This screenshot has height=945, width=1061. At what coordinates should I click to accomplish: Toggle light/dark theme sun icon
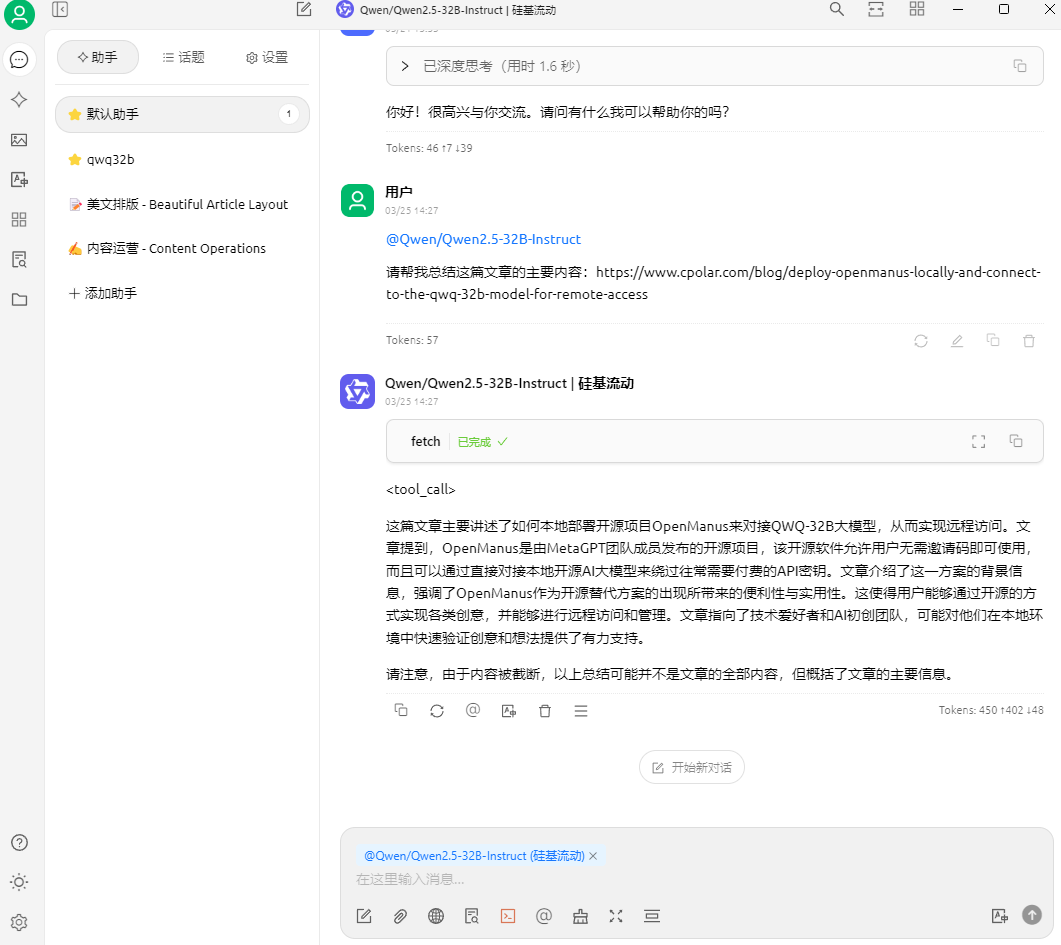(x=19, y=882)
